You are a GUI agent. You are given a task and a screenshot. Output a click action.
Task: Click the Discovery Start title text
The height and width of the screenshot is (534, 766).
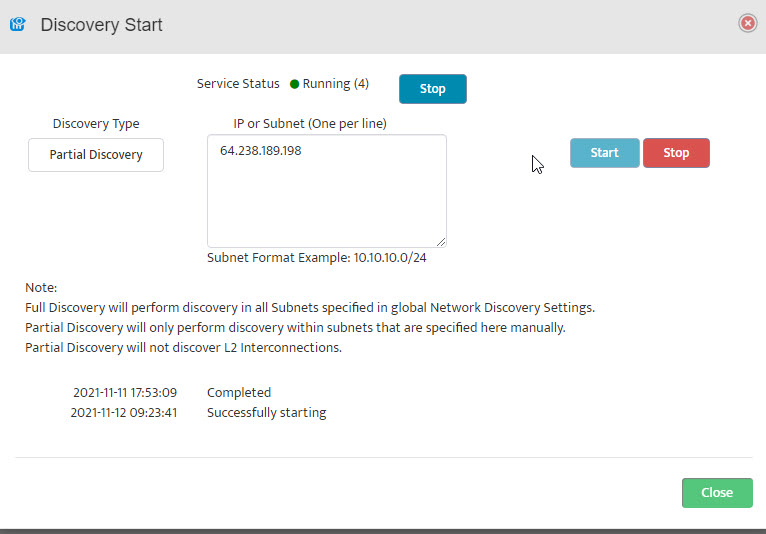101,24
